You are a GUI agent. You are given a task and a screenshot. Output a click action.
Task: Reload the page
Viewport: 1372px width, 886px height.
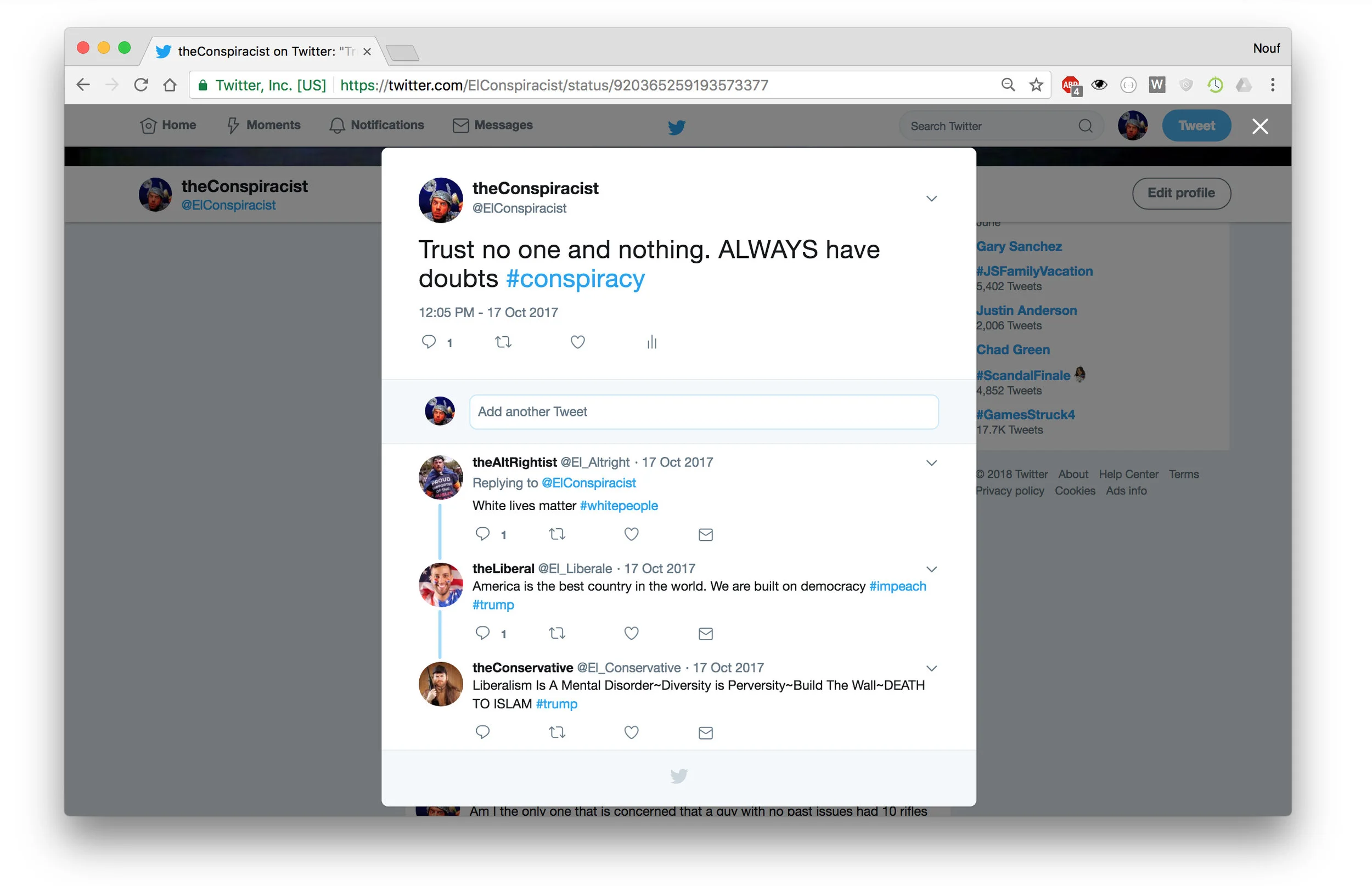click(141, 85)
